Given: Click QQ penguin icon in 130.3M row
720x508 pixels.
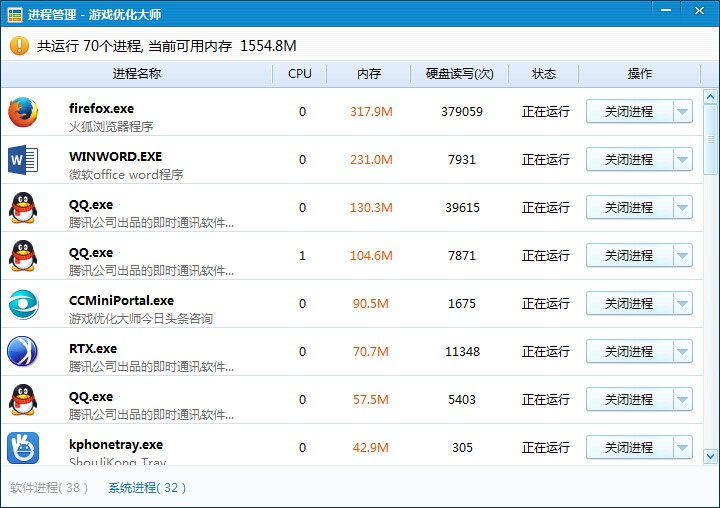Looking at the screenshot, I should click(23, 208).
